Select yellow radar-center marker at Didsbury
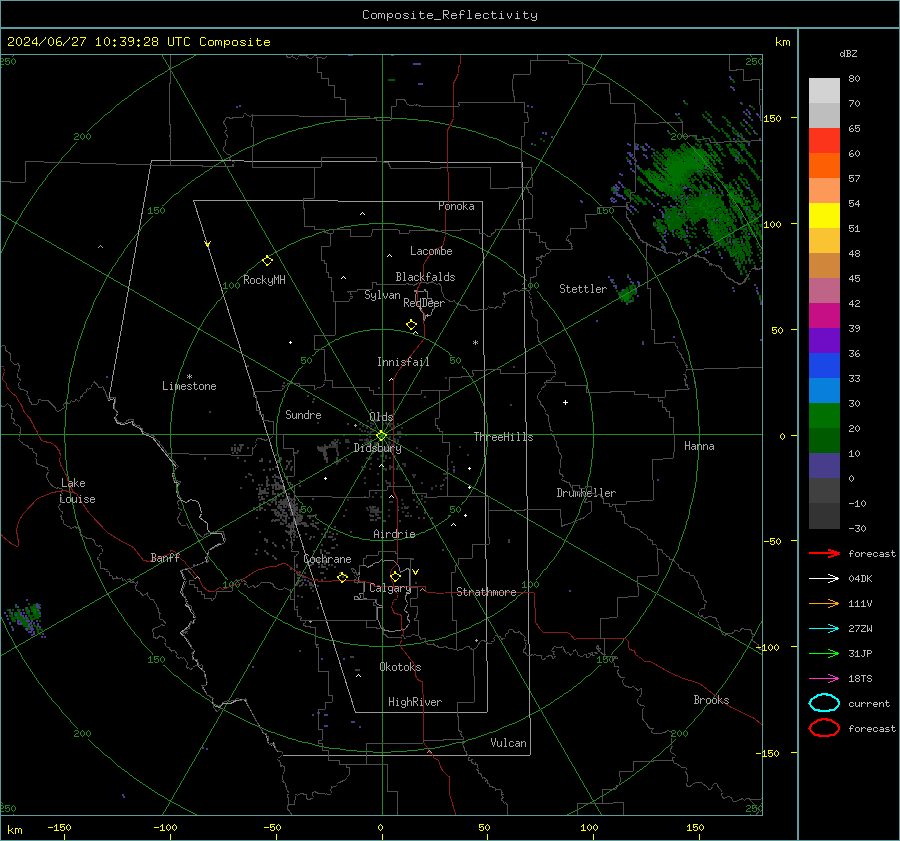 pos(381,436)
